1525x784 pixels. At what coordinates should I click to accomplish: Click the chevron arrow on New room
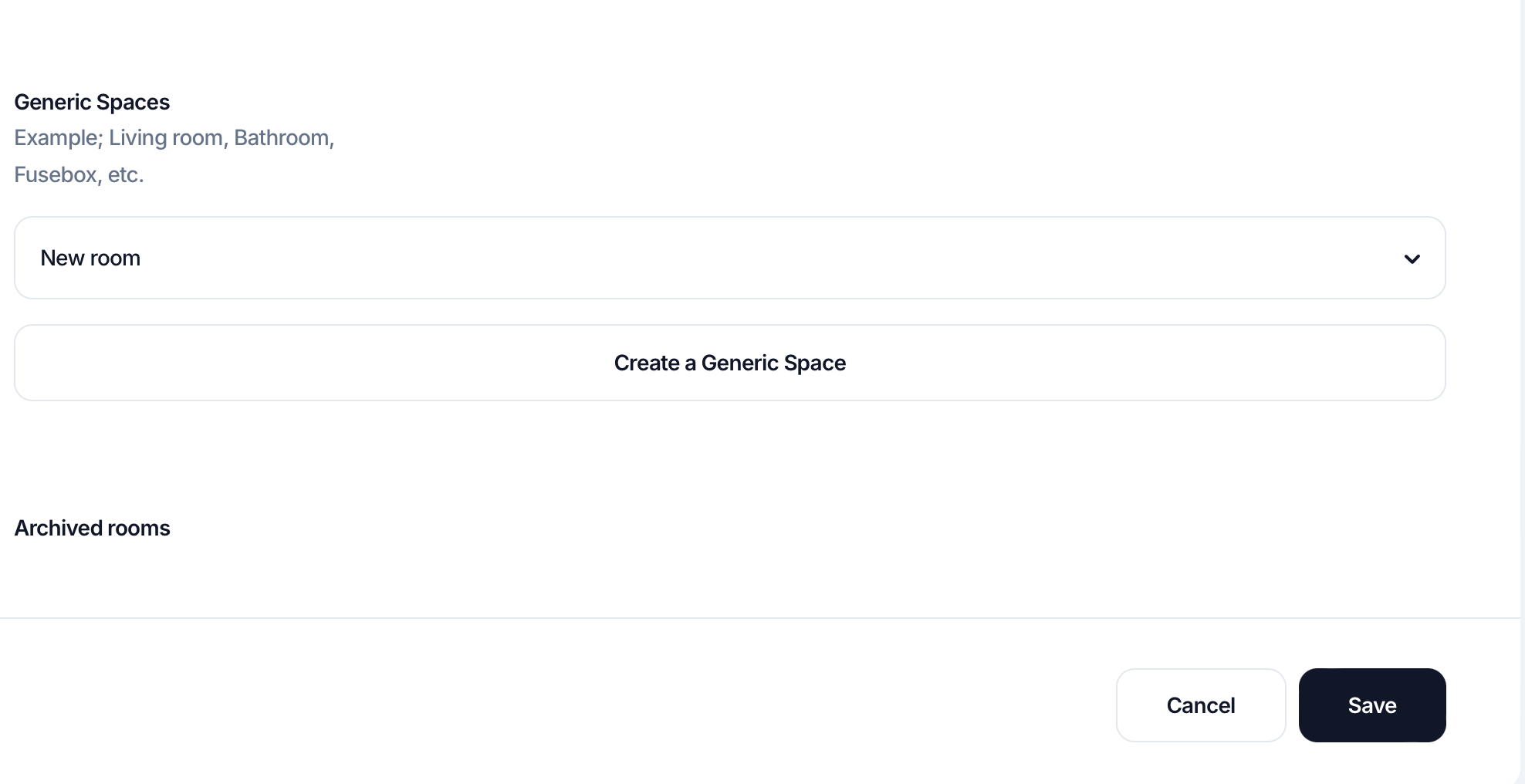pyautogui.click(x=1412, y=259)
